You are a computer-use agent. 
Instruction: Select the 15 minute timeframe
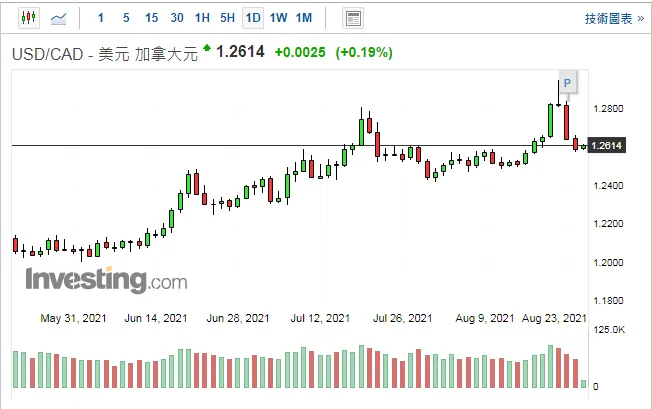click(x=151, y=18)
